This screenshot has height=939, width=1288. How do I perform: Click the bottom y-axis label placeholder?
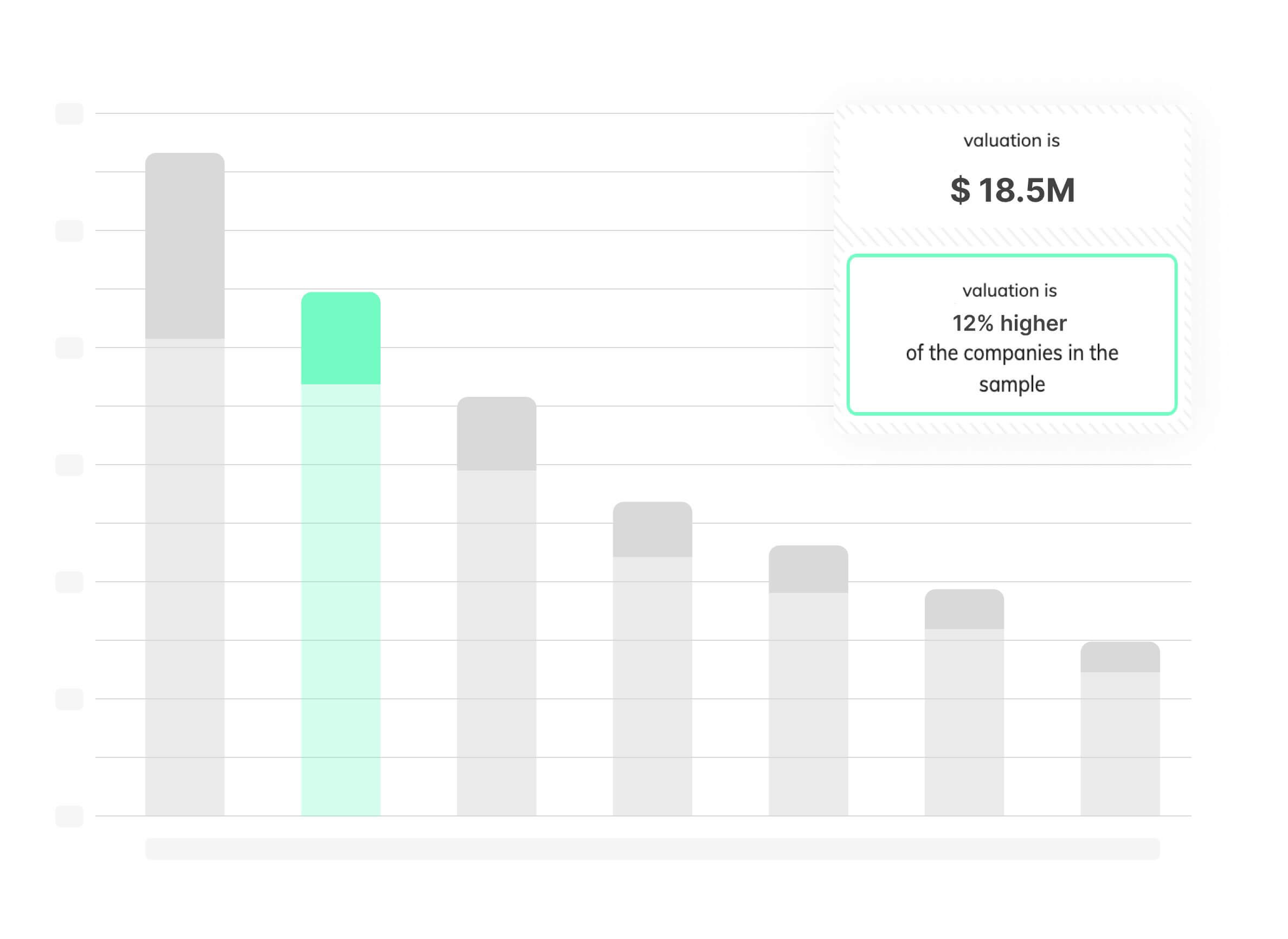69,815
